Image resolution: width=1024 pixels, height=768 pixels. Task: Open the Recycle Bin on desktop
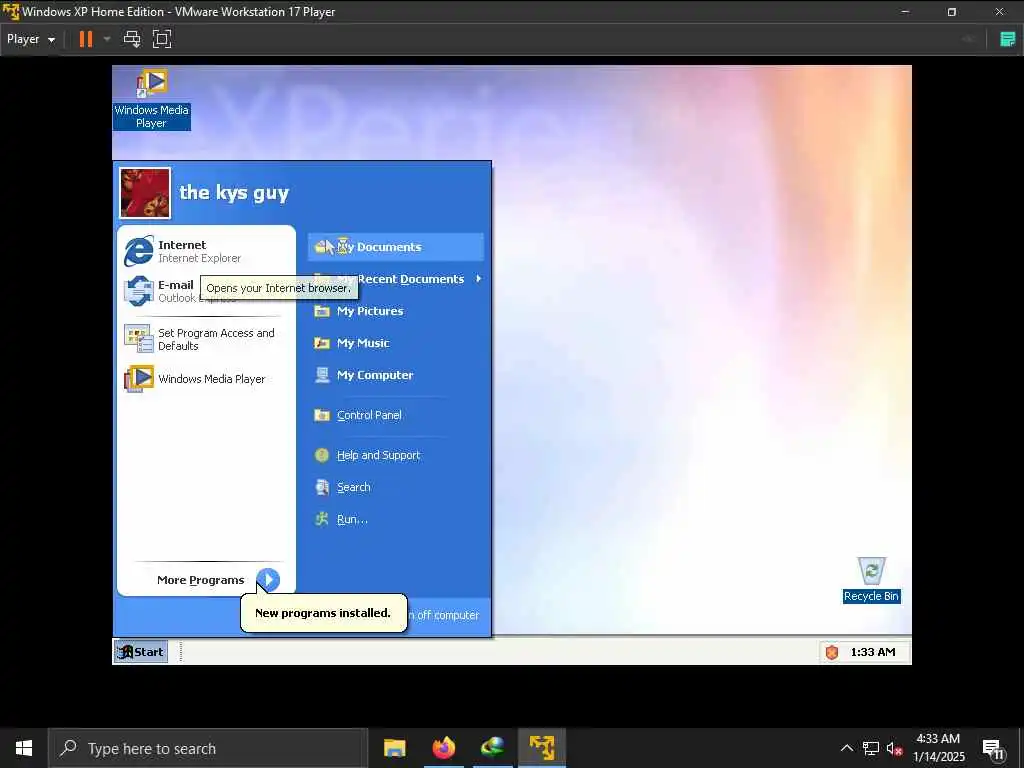coord(871,580)
